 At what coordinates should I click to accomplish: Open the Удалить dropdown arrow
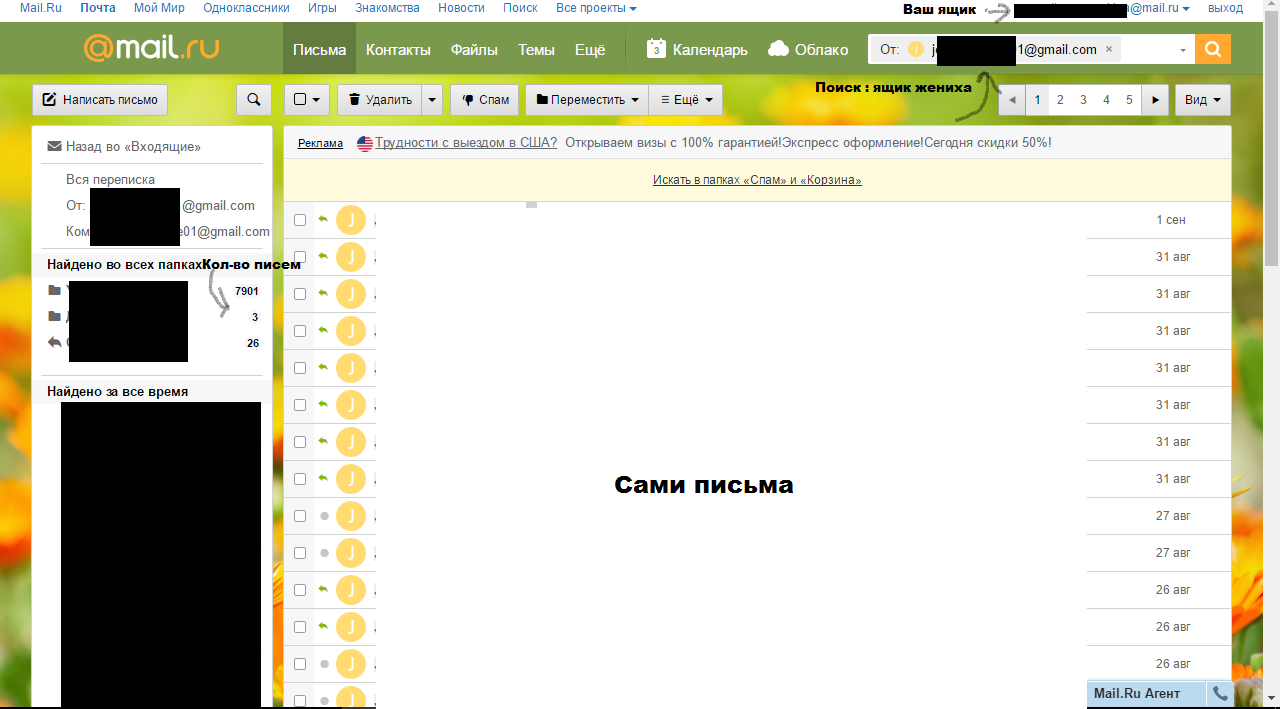pyautogui.click(x=432, y=100)
